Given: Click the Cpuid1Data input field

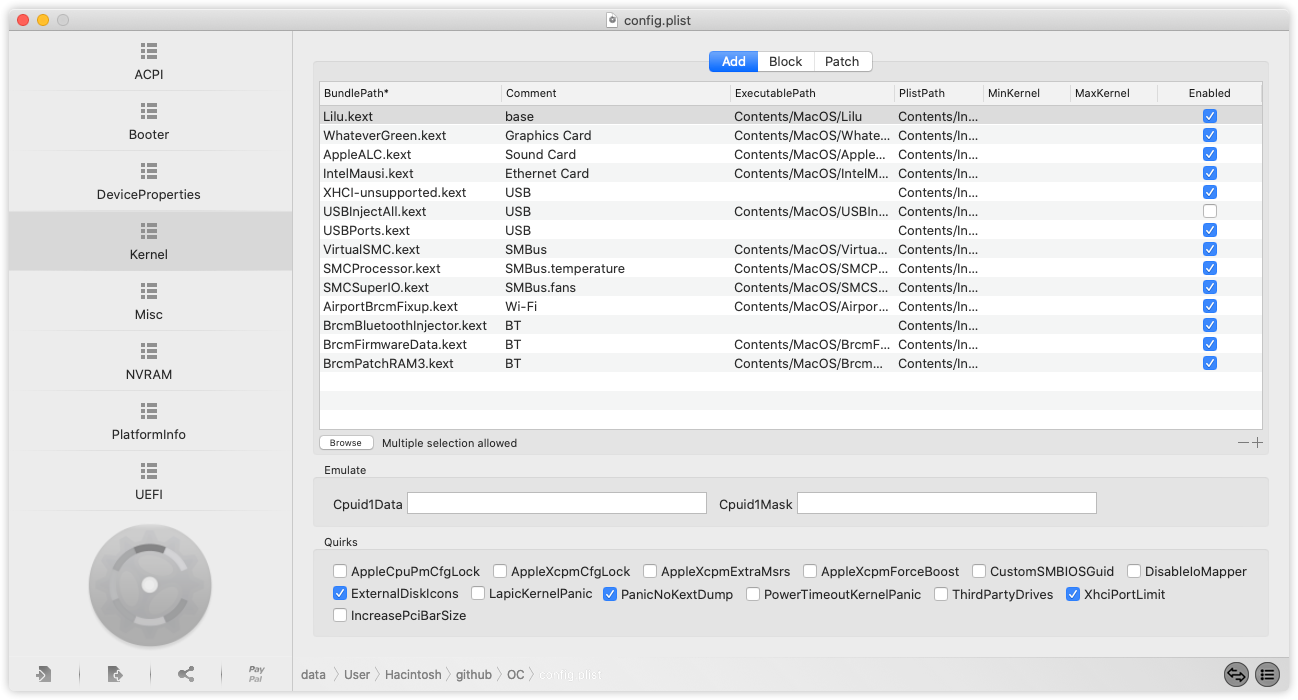Looking at the screenshot, I should click(557, 504).
